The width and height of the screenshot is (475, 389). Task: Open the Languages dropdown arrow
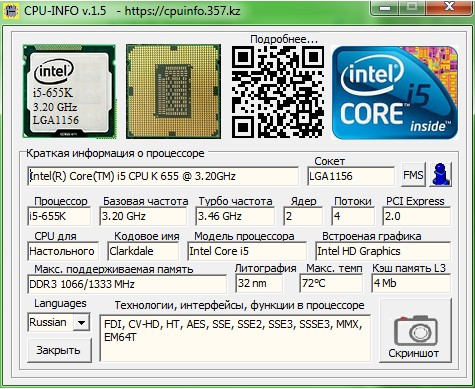click(x=81, y=322)
